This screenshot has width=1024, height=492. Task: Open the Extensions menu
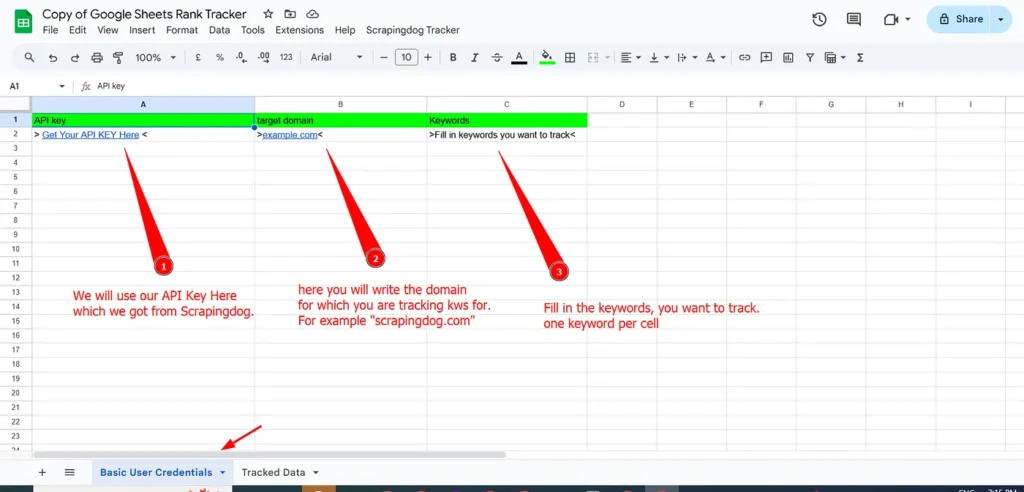coord(300,30)
